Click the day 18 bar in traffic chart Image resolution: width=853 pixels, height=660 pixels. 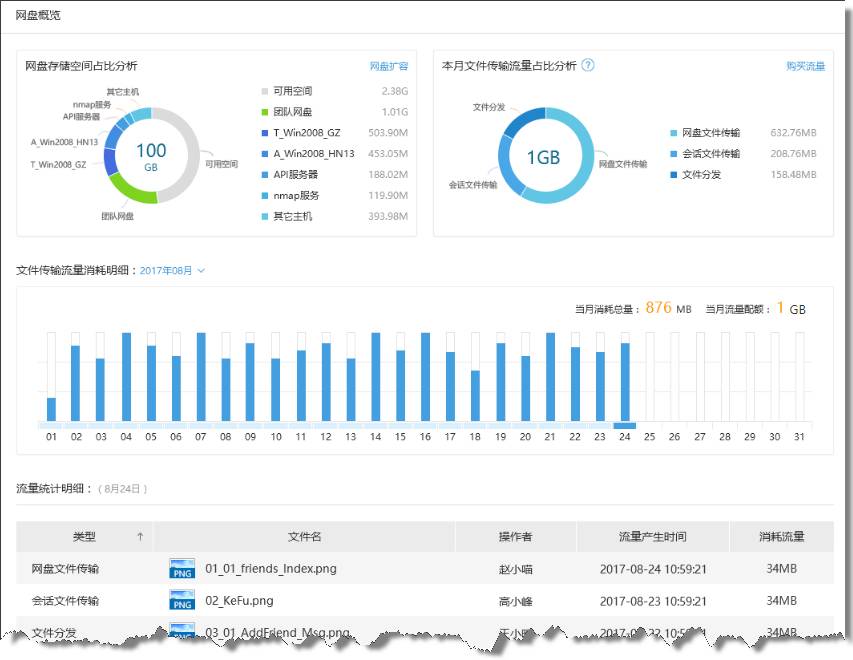click(475, 396)
